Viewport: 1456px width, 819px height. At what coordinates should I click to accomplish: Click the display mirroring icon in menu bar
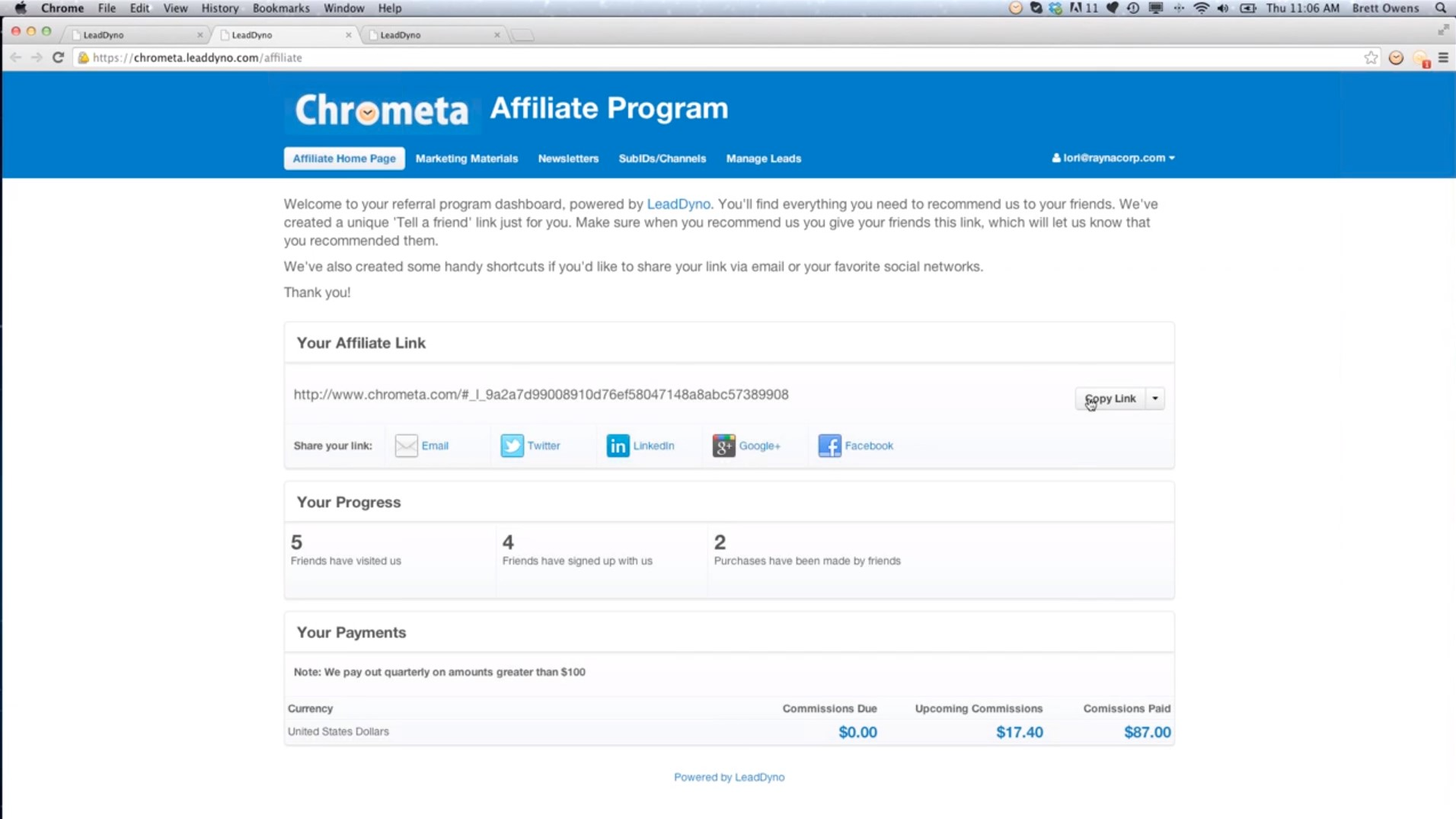click(1156, 8)
